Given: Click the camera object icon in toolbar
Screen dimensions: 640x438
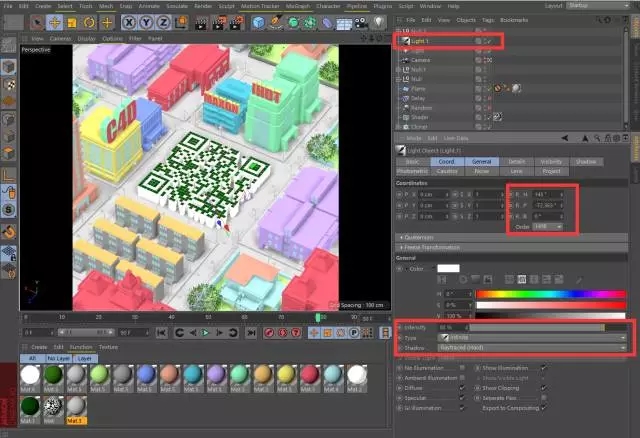Looking at the screenshot, I should (363, 22).
